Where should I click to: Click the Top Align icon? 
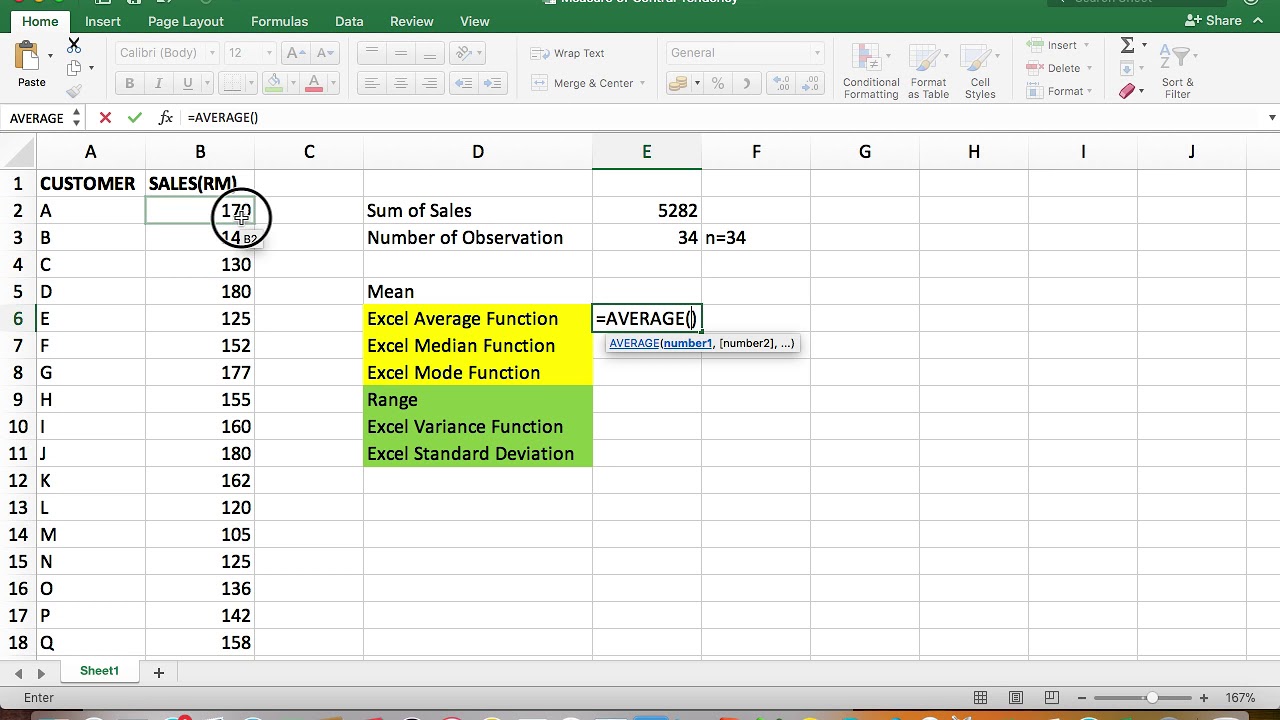click(x=371, y=53)
